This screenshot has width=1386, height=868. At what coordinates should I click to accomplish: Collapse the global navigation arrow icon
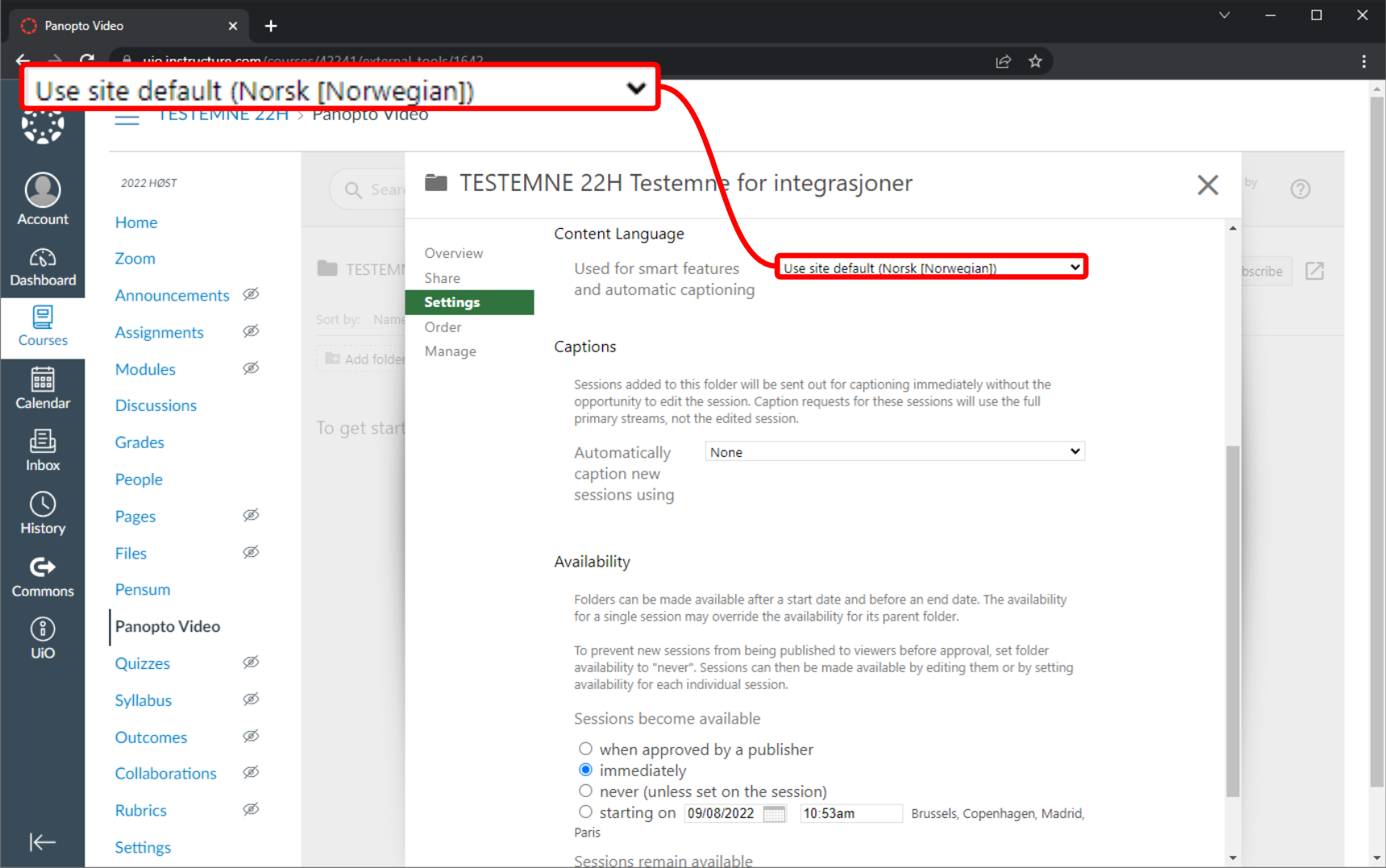[43, 842]
